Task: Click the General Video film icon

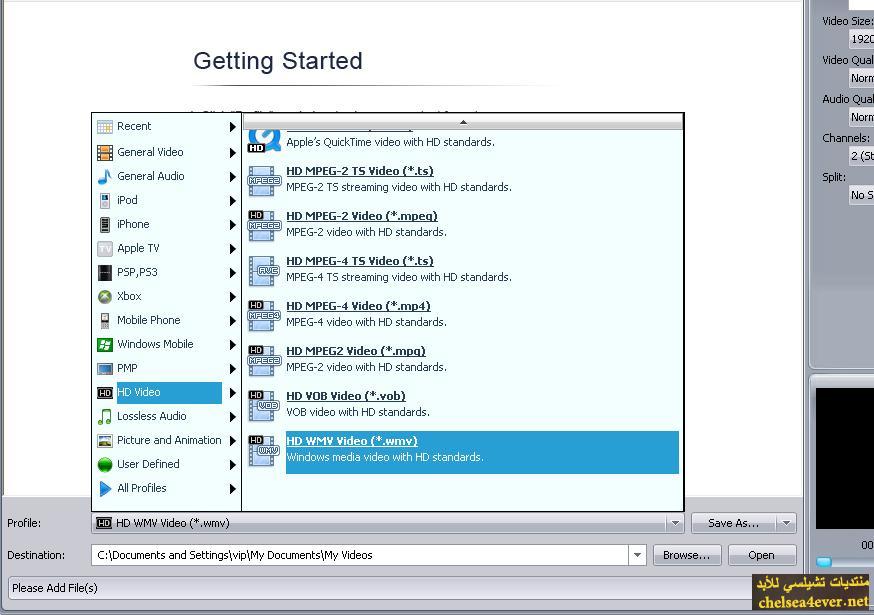Action: click(105, 152)
